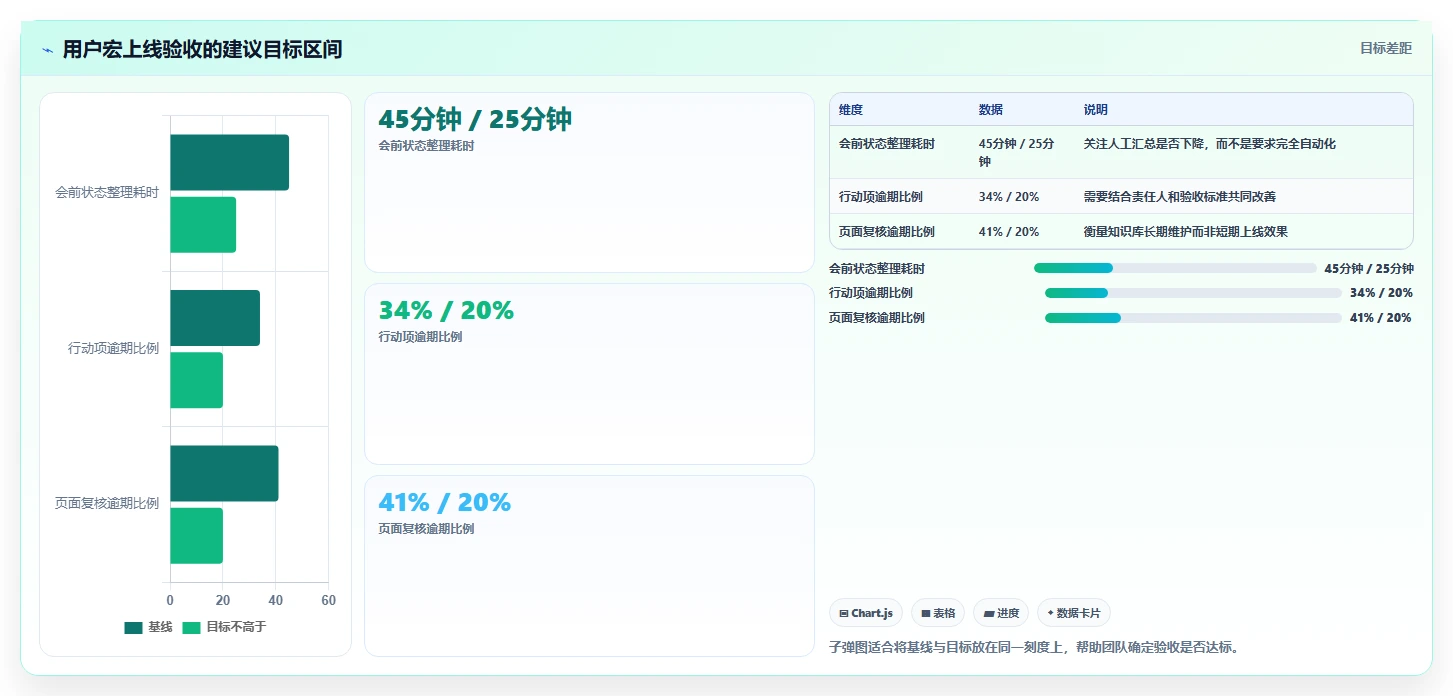Click the note 需要结合责任人和验收标准共同改善
The width and height of the screenshot is (1453, 696).
click(1180, 197)
